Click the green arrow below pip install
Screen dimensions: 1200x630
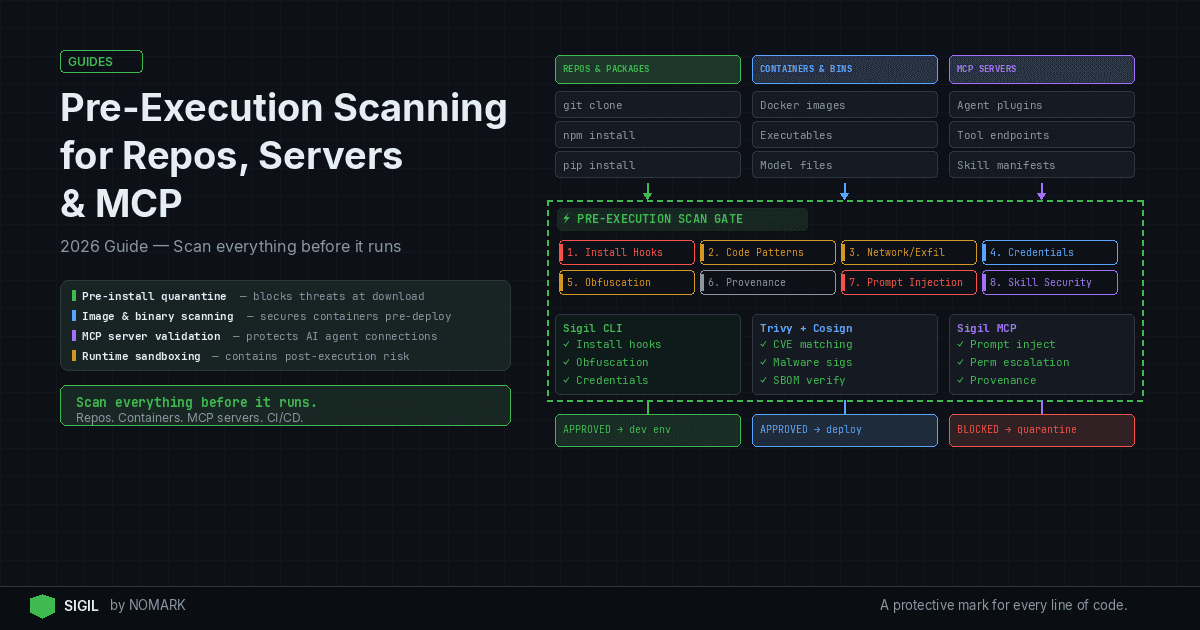point(647,191)
